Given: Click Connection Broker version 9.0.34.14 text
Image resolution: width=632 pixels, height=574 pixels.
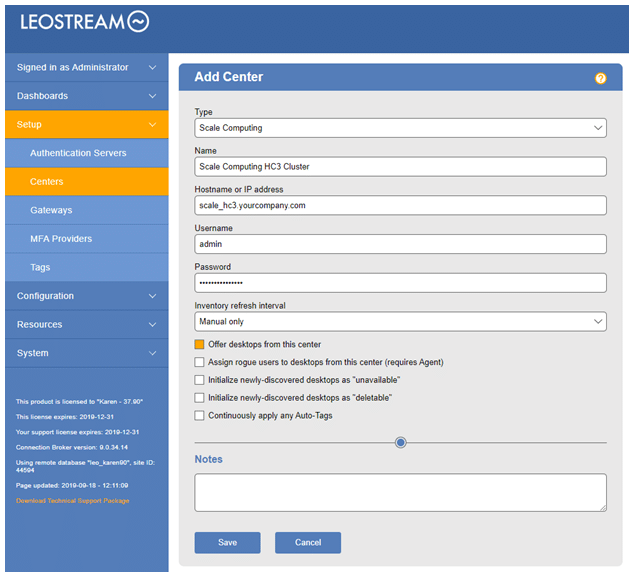Looking at the screenshot, I should (72, 447).
